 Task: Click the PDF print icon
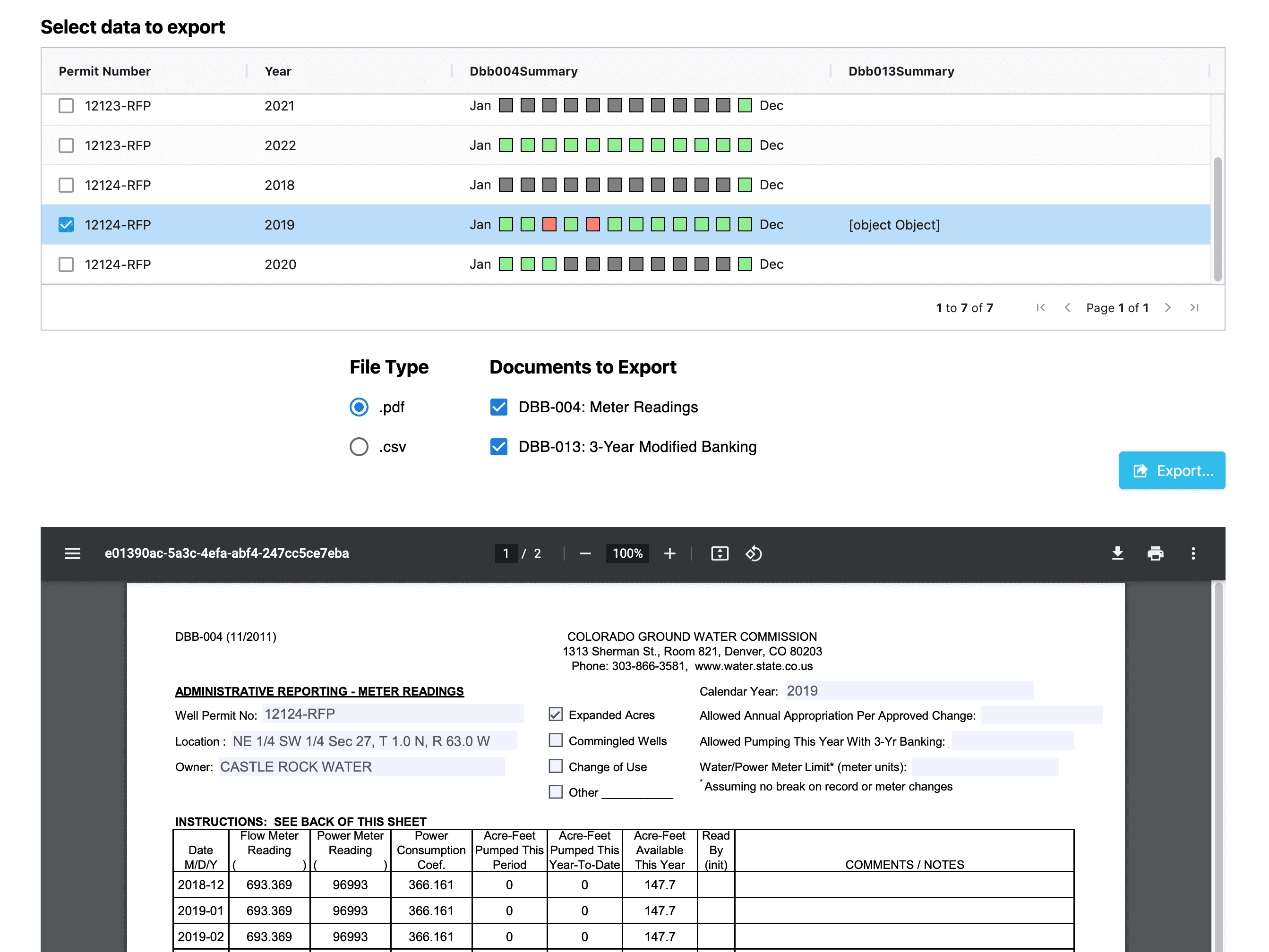tap(1155, 553)
